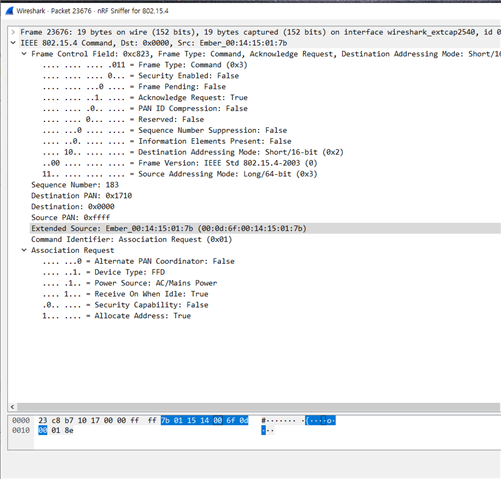Expand the Frame 23676 tree row
Image resolution: width=501 pixels, height=479 pixels.
pos(13,32)
